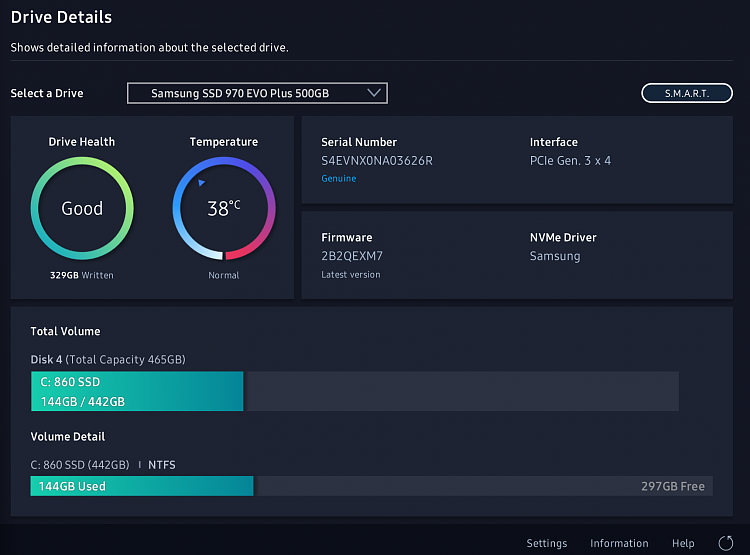Image resolution: width=750 pixels, height=555 pixels.
Task: Click the Drive Health Good gauge
Action: tap(82, 209)
